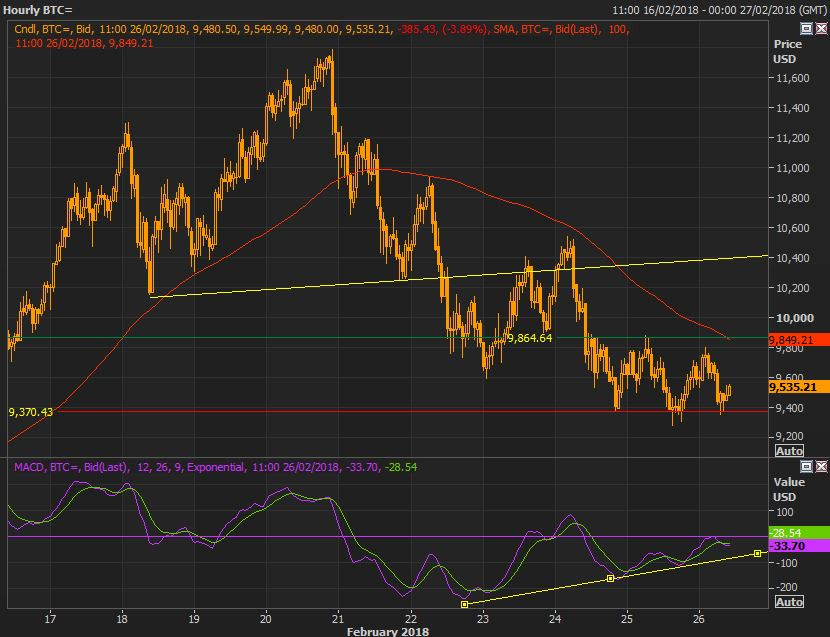Close the price chart panel
This screenshot has height=637, width=830.
820,29
